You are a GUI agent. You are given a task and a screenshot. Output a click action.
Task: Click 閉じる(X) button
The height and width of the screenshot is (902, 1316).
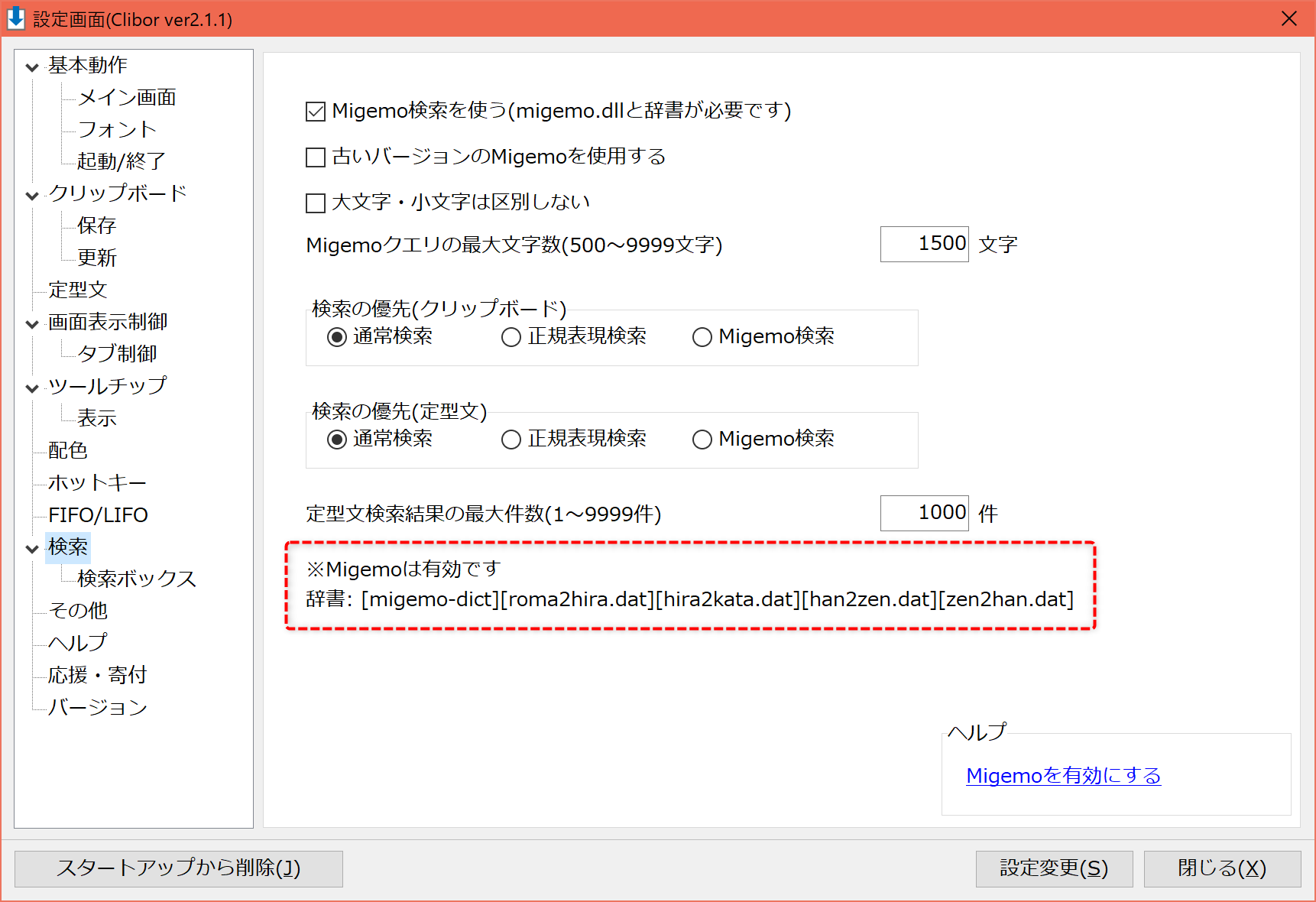pos(1222,868)
